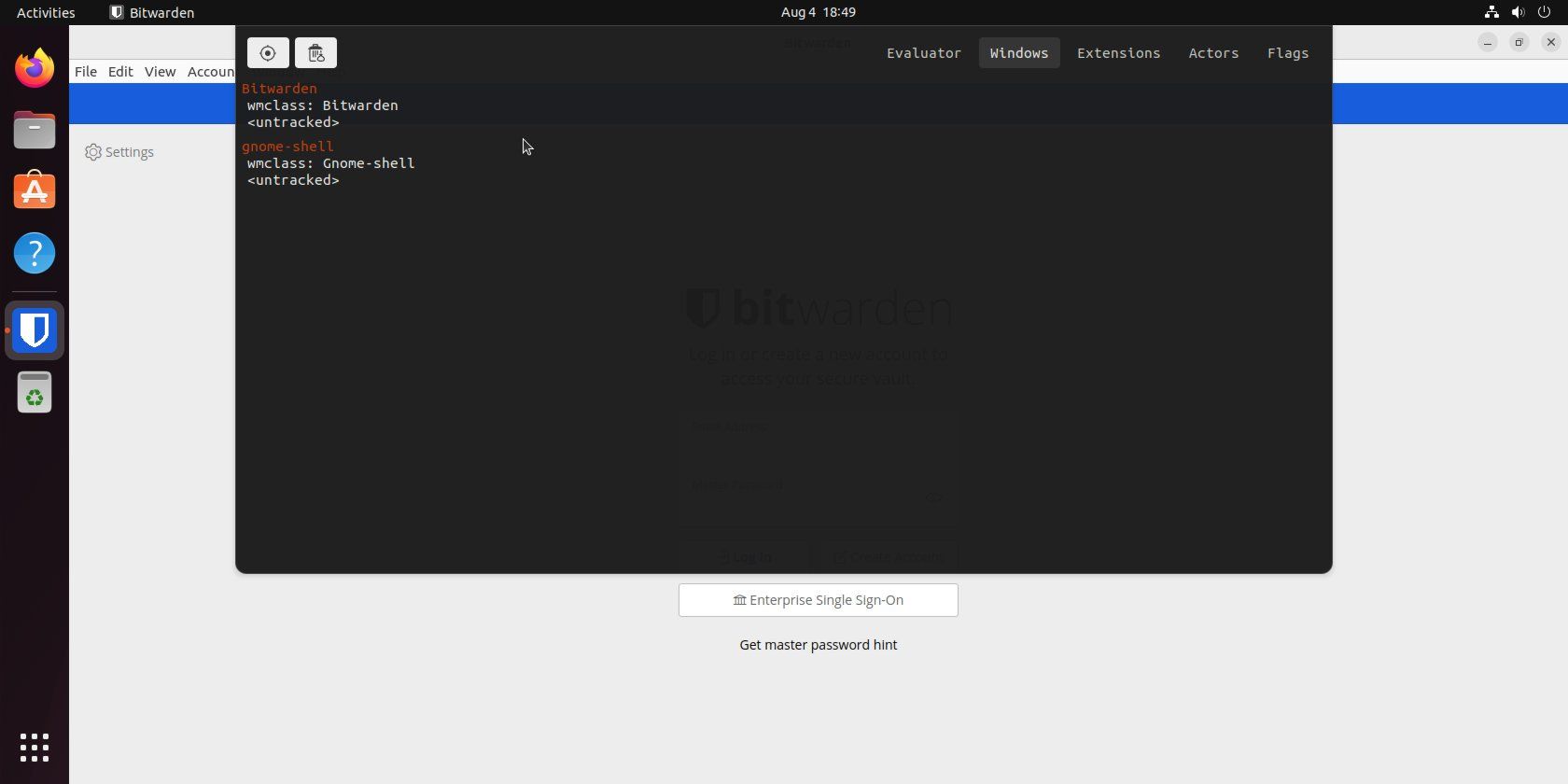Switch to the Actors tab
1568x784 pixels.
tap(1213, 53)
